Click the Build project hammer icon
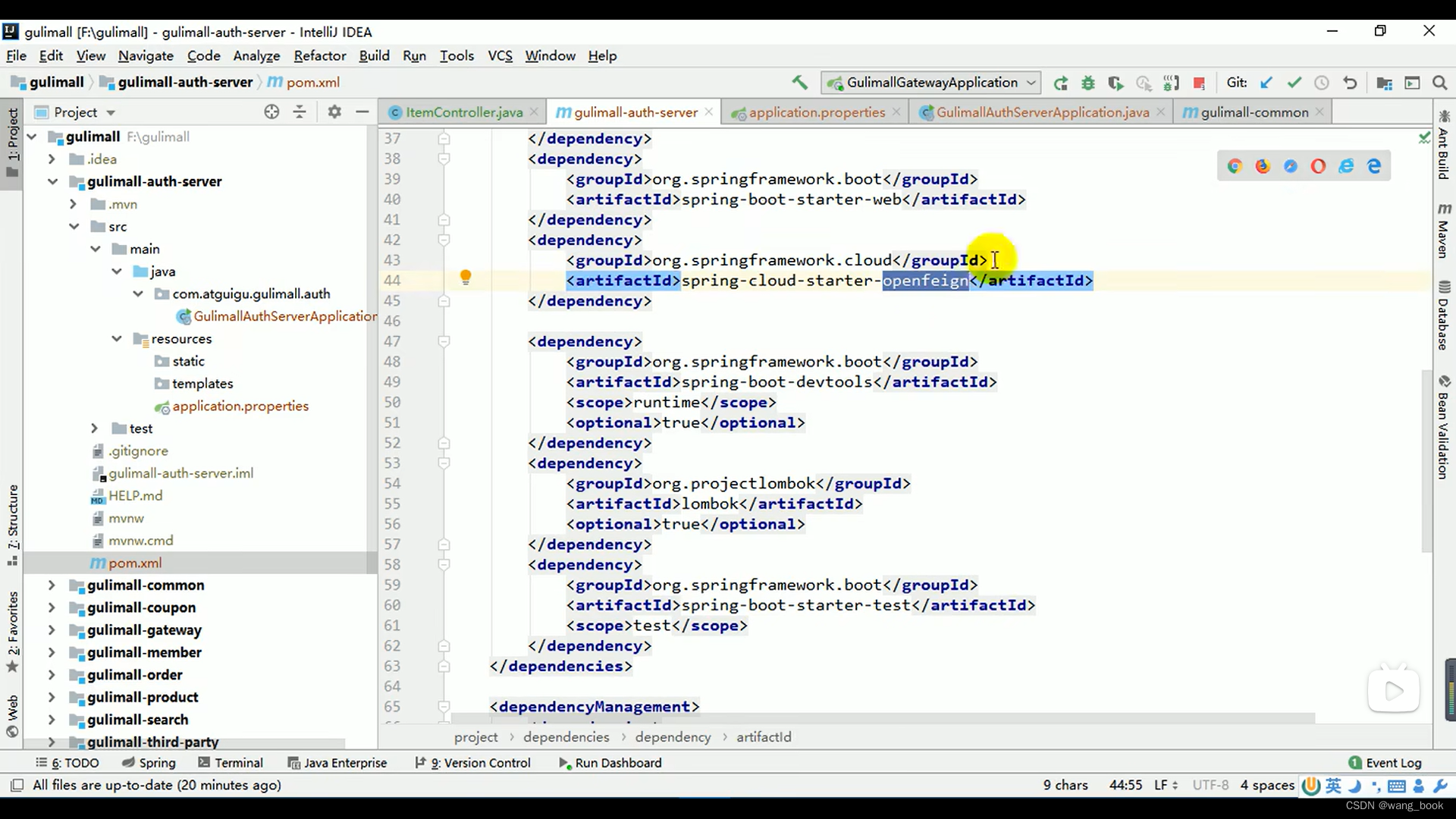This screenshot has height=819, width=1456. (x=799, y=83)
